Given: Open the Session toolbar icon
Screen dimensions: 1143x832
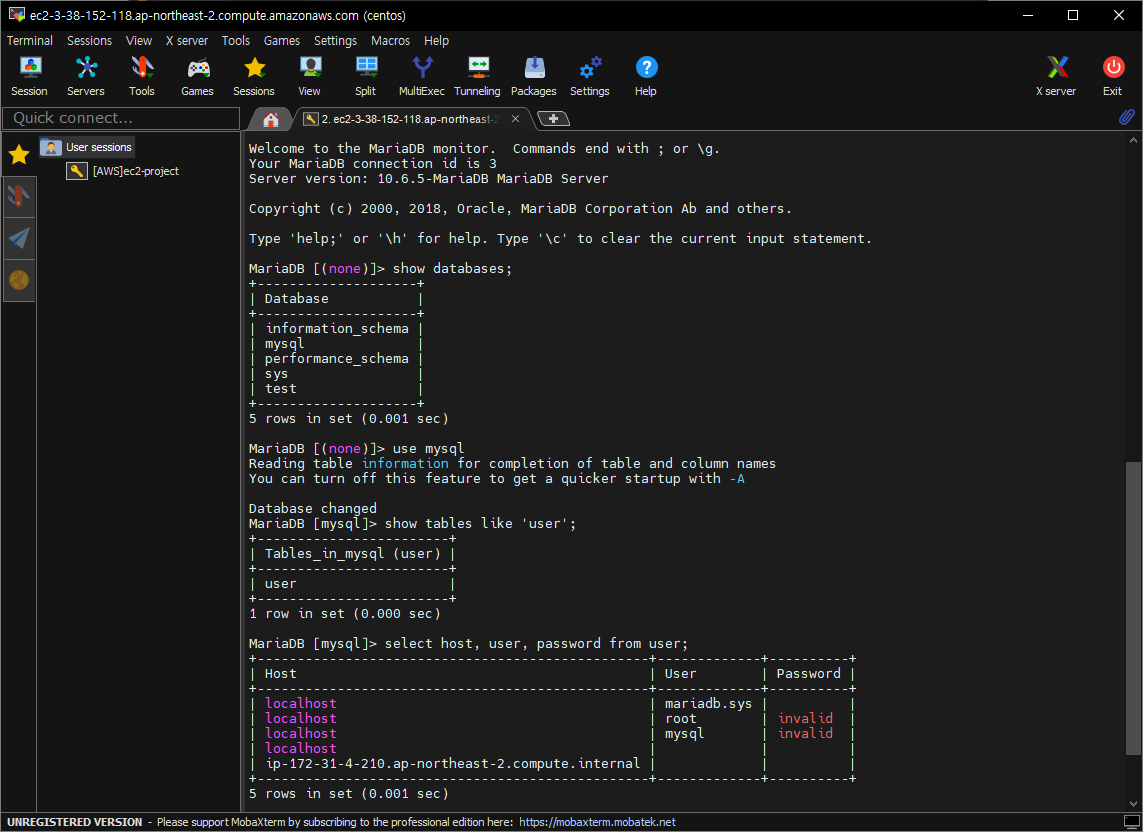Looking at the screenshot, I should tap(30, 76).
